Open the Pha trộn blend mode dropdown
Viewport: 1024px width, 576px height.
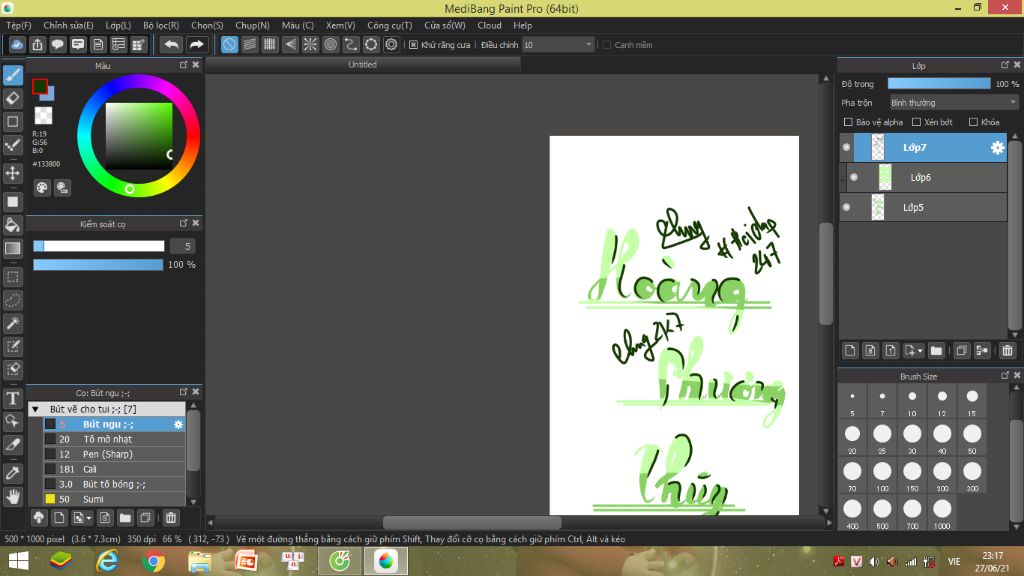(953, 103)
